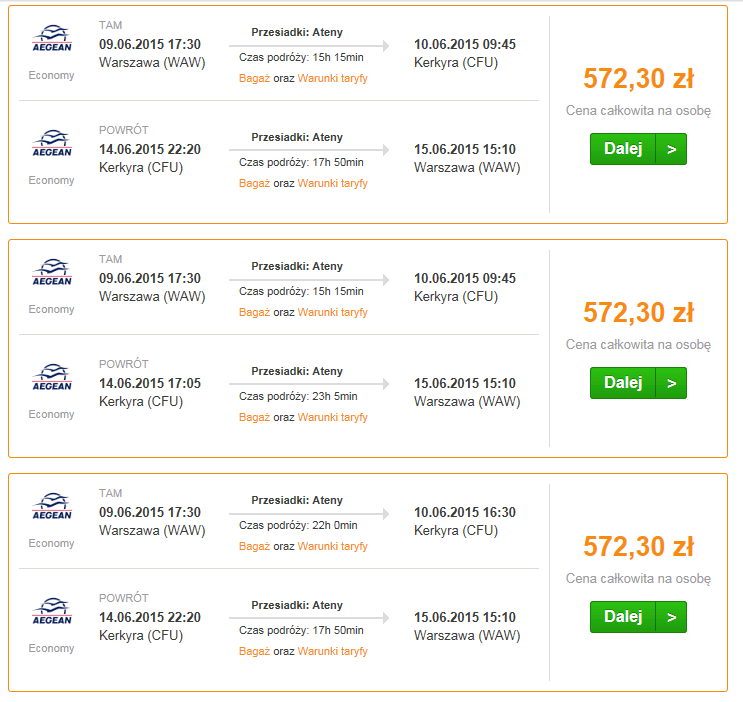Open Bagaż link for 22h 0min outbound
The height and width of the screenshot is (702, 743).
pyautogui.click(x=254, y=547)
